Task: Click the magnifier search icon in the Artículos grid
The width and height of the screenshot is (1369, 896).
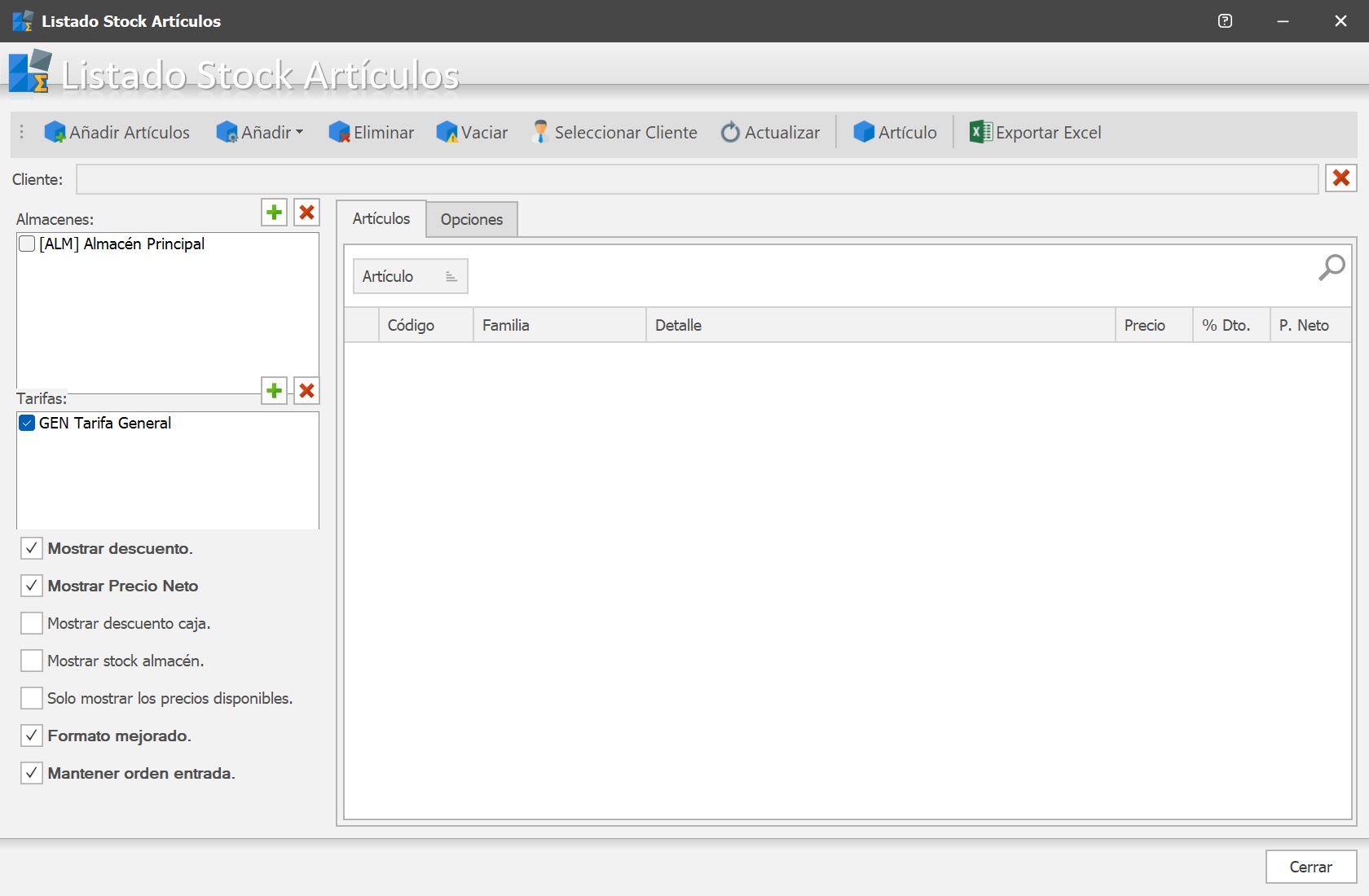Action: click(x=1332, y=267)
